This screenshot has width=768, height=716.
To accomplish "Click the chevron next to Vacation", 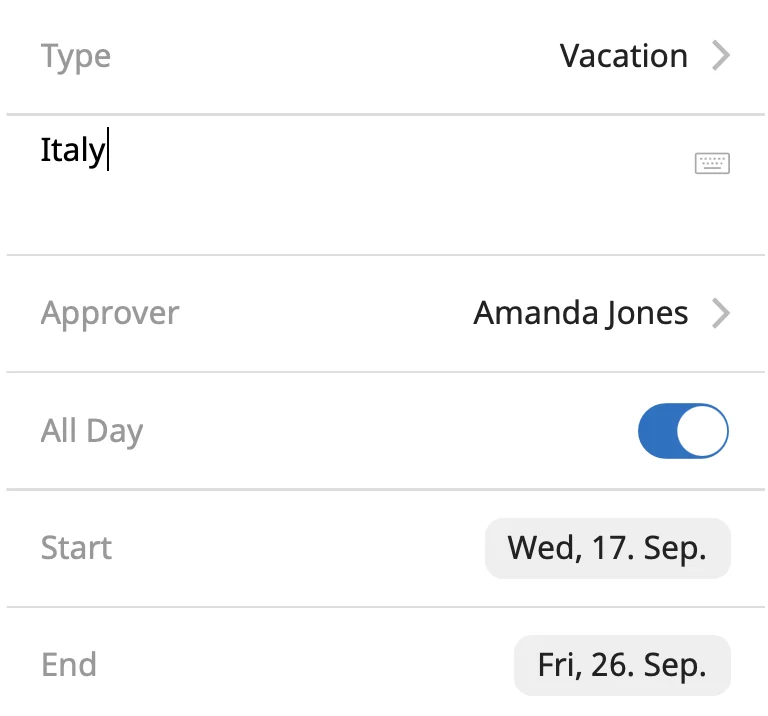I will [721, 56].
